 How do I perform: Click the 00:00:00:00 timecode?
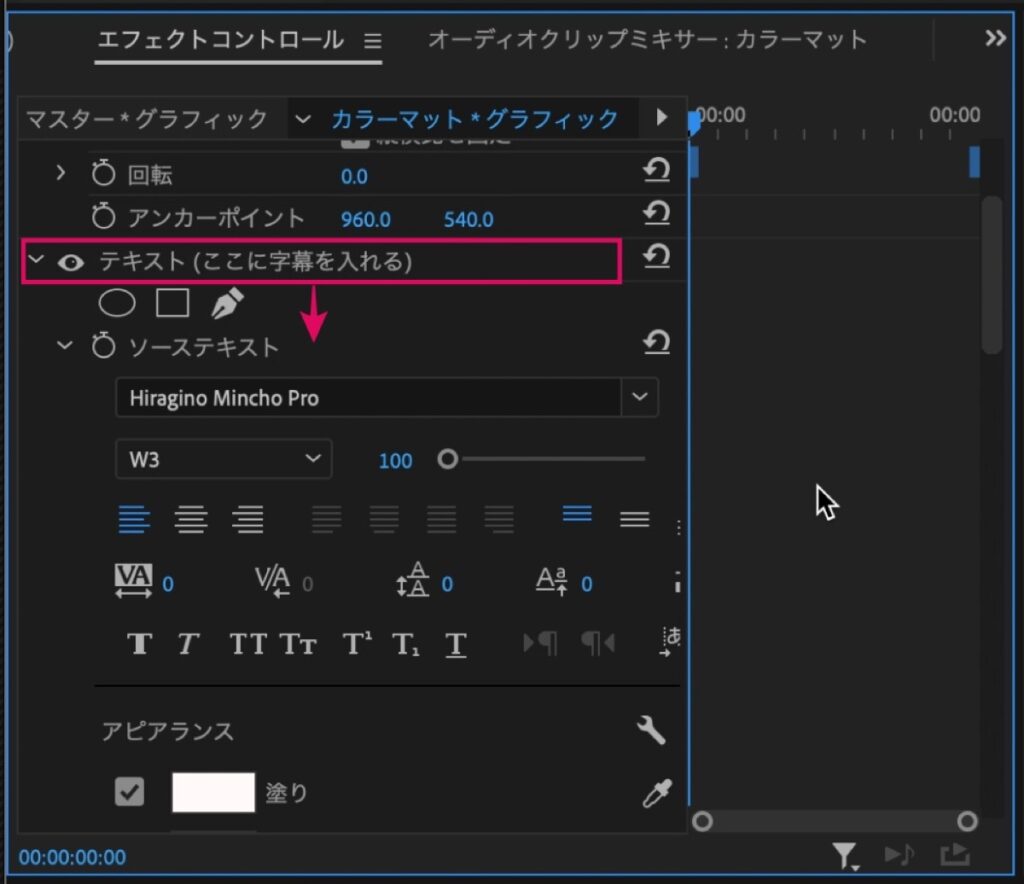coord(72,857)
